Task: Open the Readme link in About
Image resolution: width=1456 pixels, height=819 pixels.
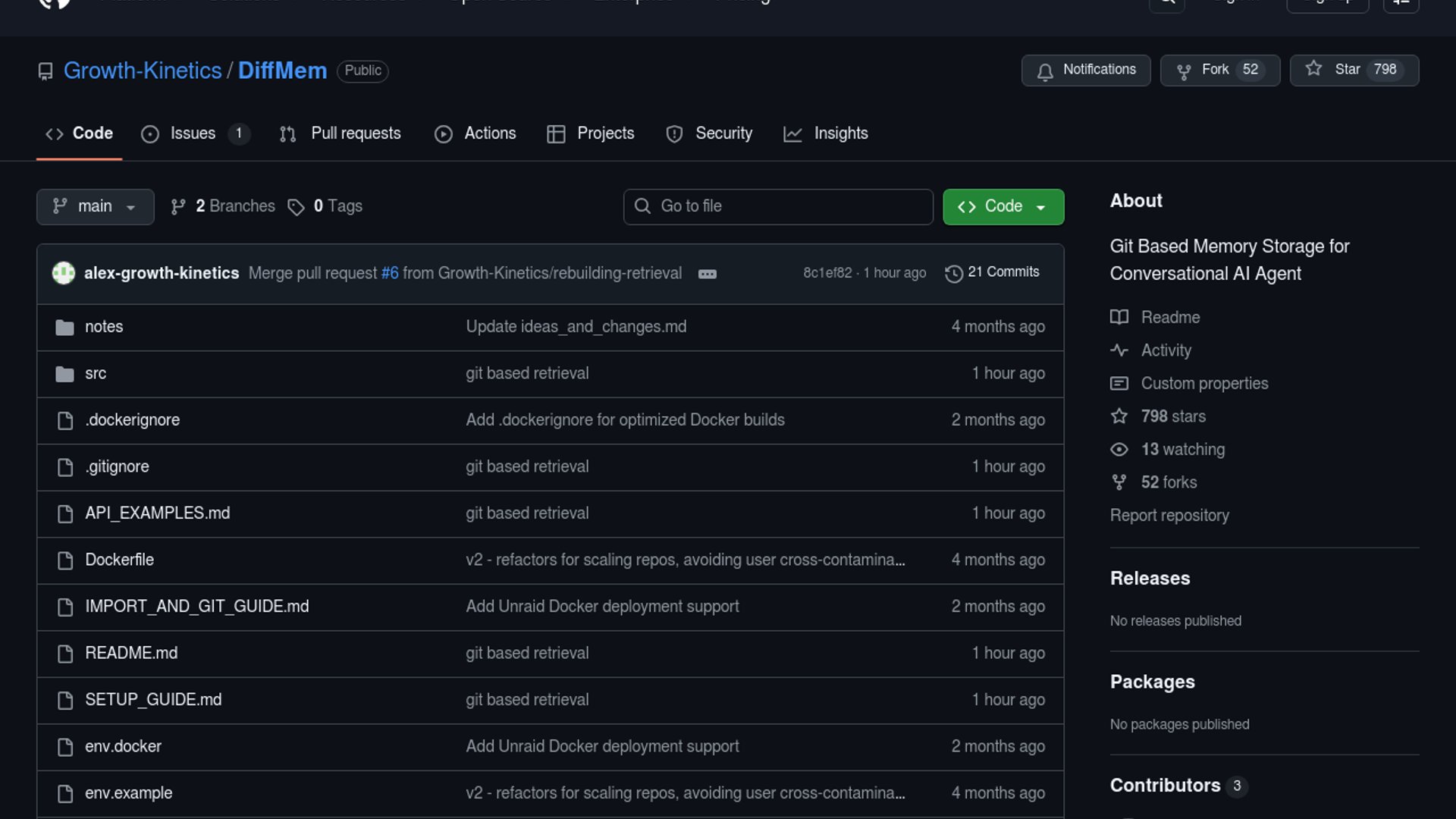Action: pos(1170,317)
